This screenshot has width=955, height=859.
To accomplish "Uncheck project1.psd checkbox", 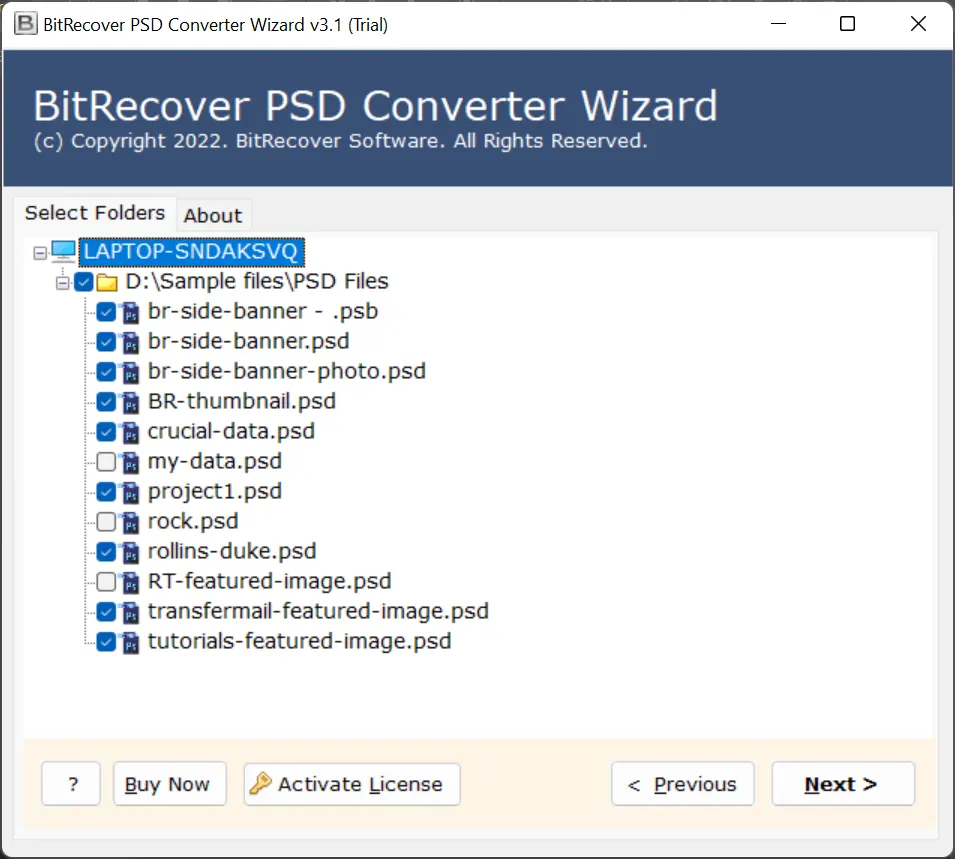I will pyautogui.click(x=106, y=492).
